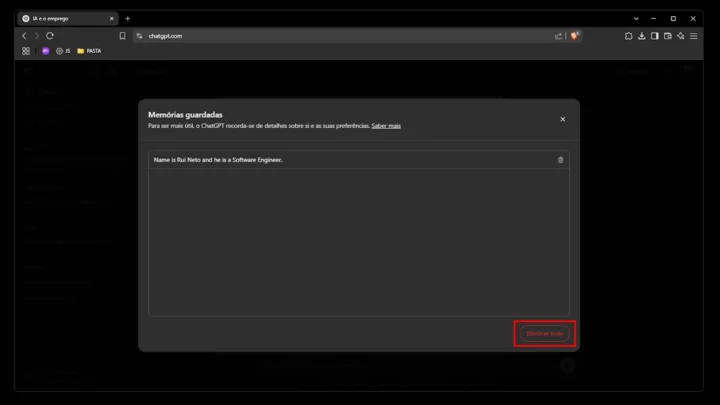Select the Rui Neto memory entry
Image resolution: width=720 pixels, height=405 pixels.
click(300, 160)
